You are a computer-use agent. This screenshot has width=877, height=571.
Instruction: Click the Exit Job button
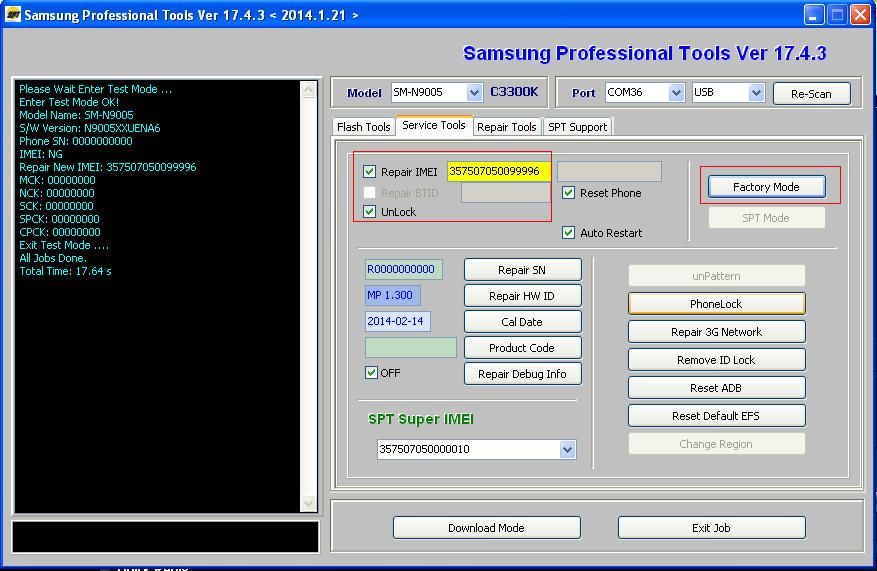click(x=711, y=527)
